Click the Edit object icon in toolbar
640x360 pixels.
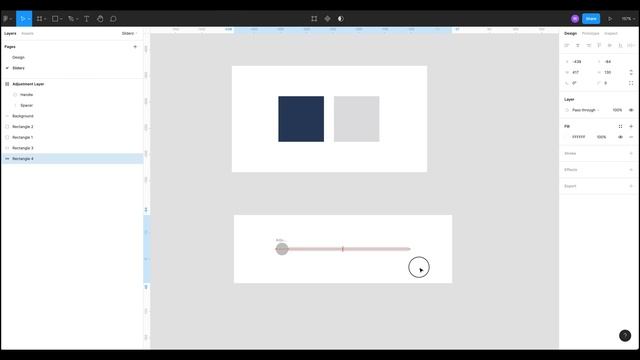click(x=314, y=19)
